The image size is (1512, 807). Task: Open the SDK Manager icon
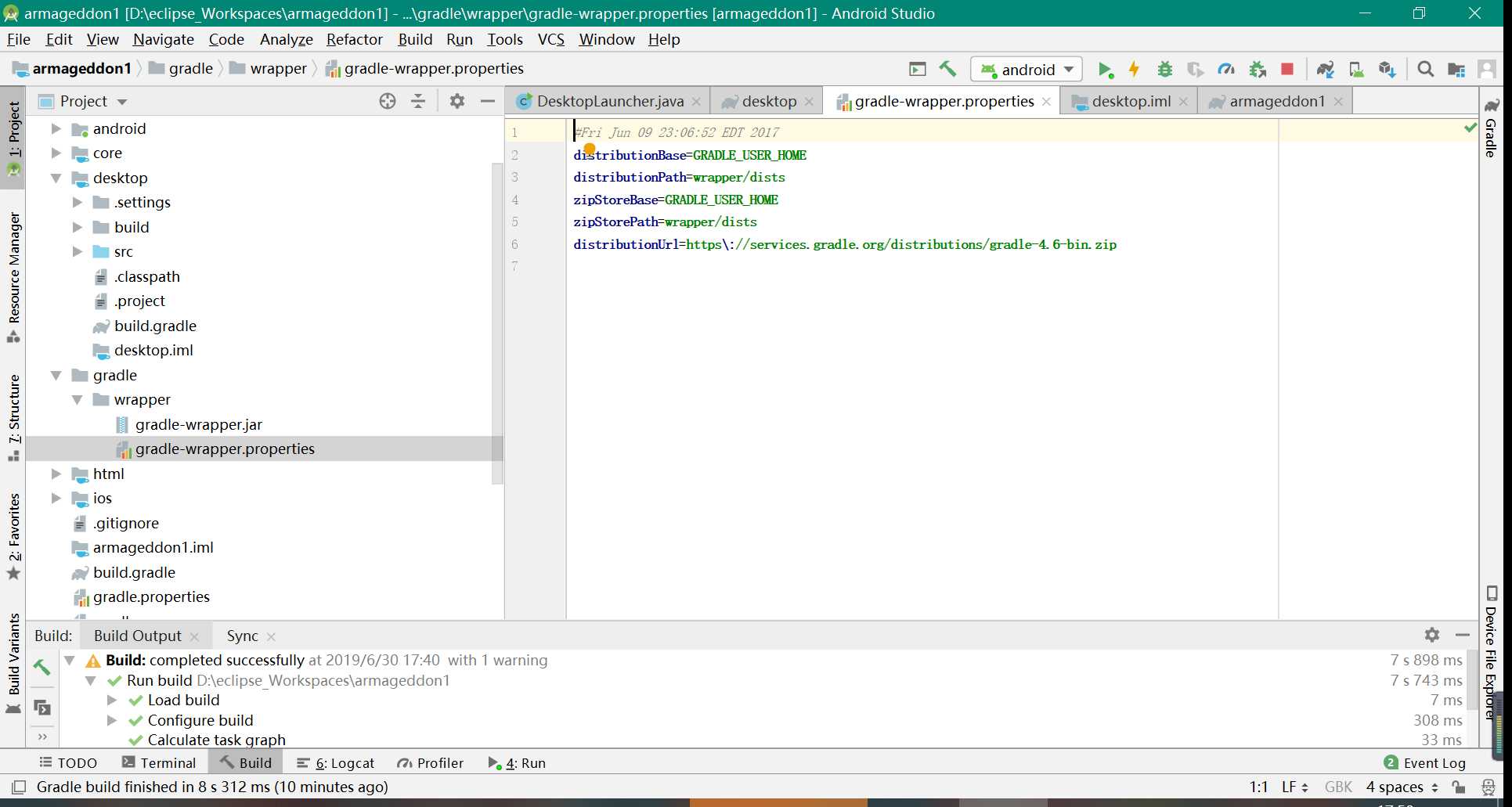(1388, 70)
